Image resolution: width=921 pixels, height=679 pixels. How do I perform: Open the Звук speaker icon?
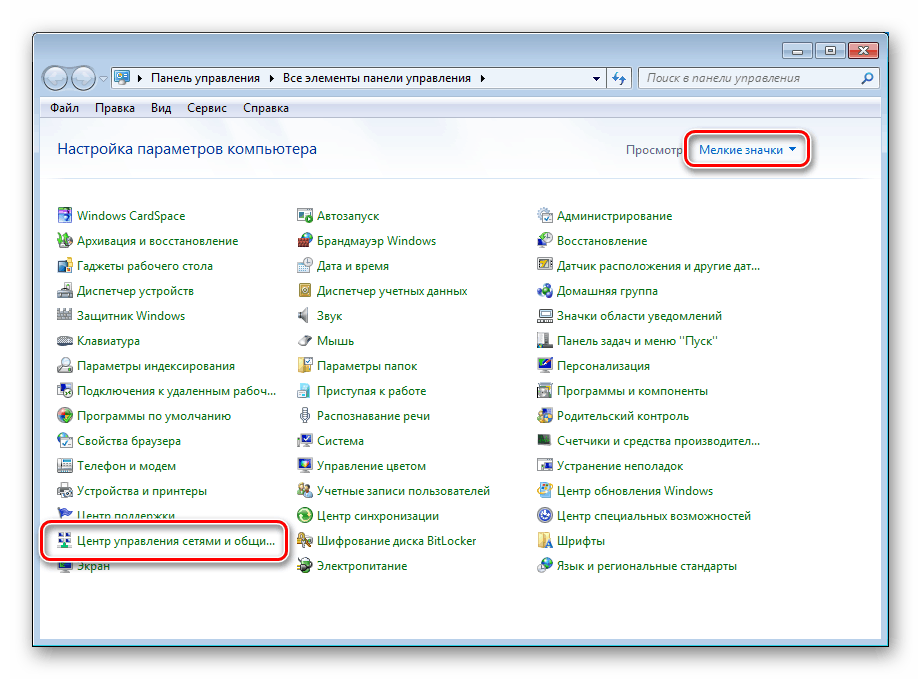pos(304,315)
